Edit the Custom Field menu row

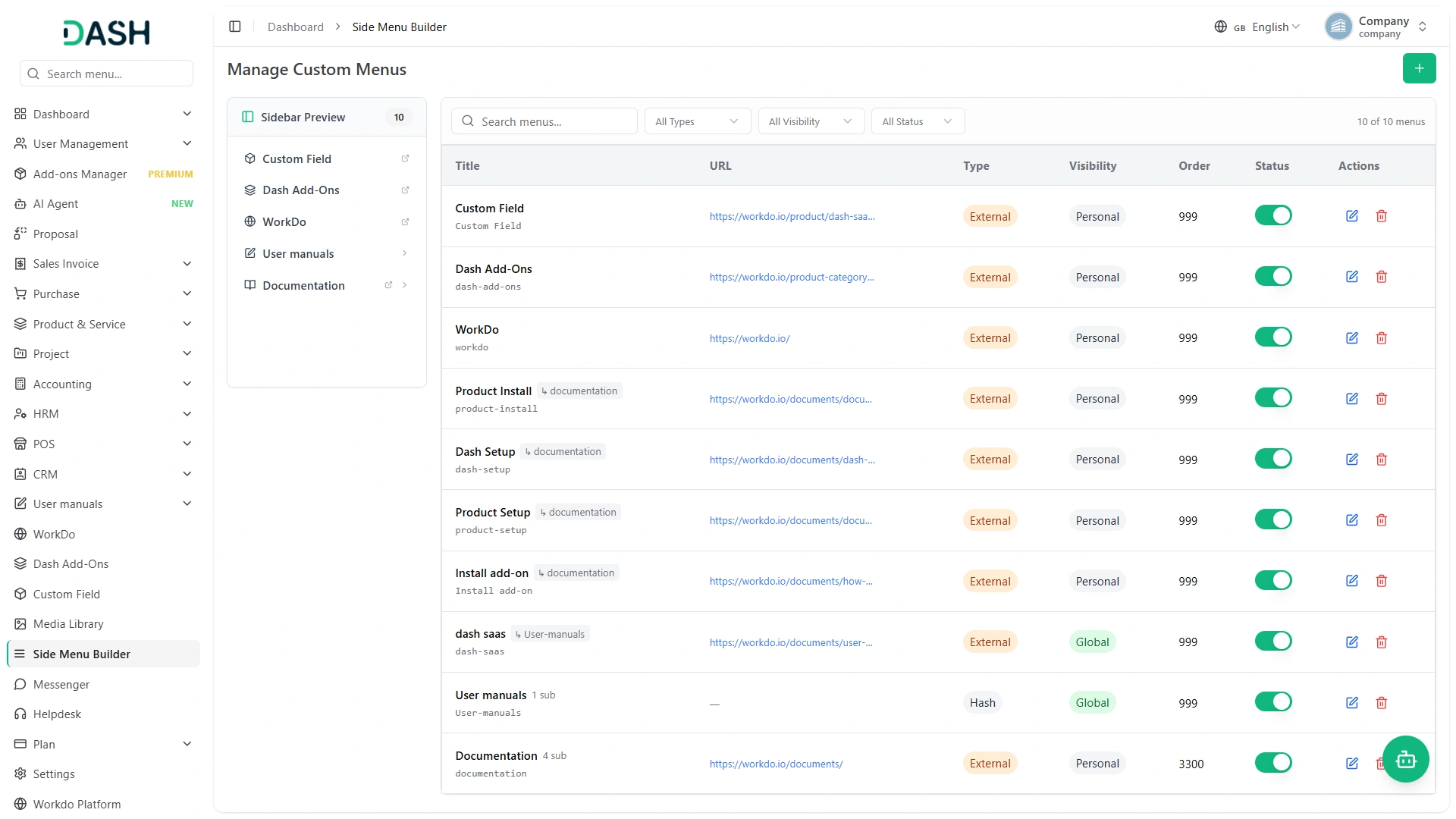[1352, 216]
